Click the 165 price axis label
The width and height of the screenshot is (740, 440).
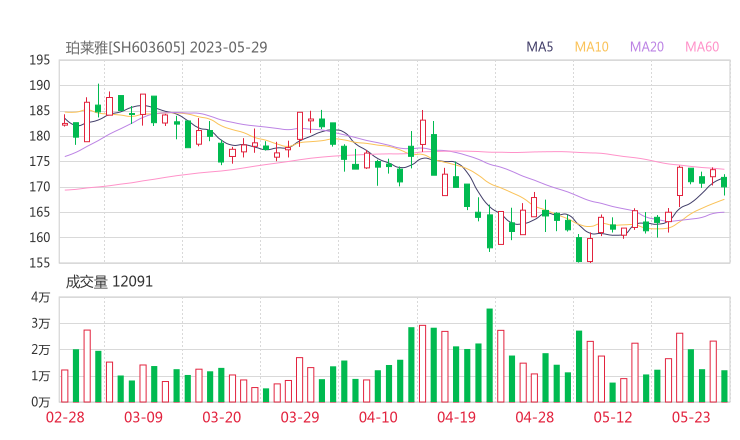[x=40, y=212]
